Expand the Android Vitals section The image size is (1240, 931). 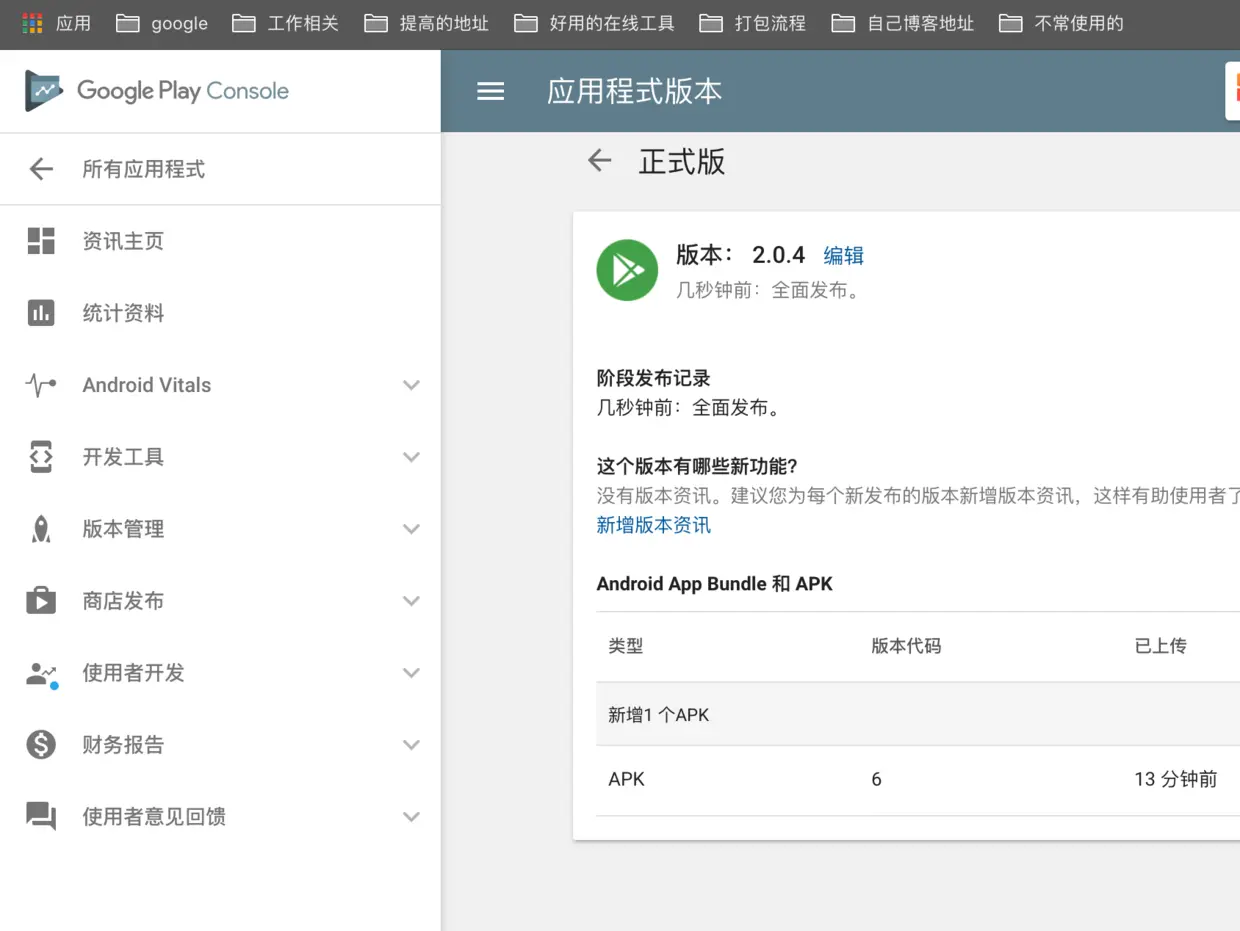point(411,384)
